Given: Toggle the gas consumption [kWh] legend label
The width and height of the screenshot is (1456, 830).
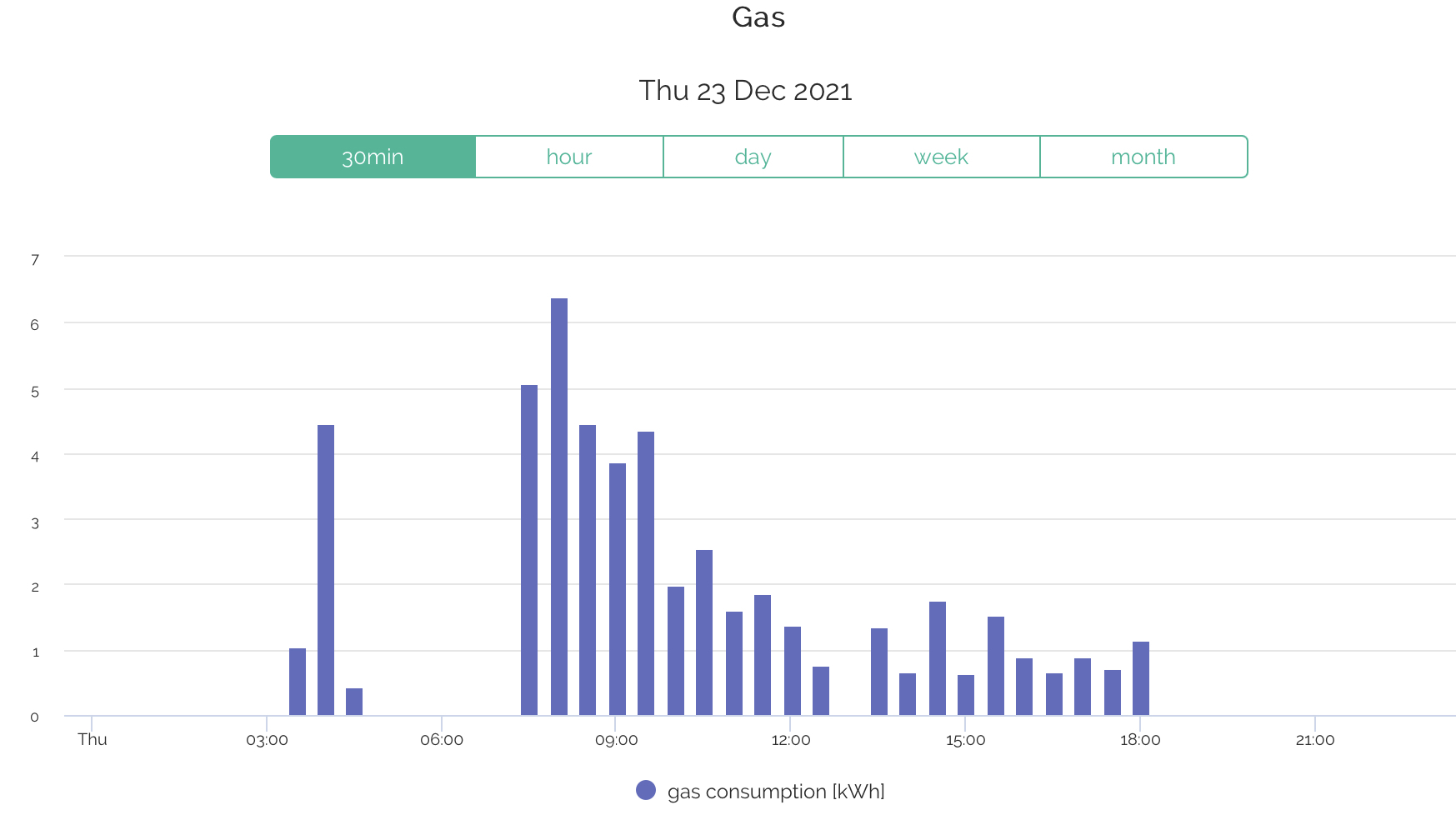Looking at the screenshot, I should pos(775,792).
